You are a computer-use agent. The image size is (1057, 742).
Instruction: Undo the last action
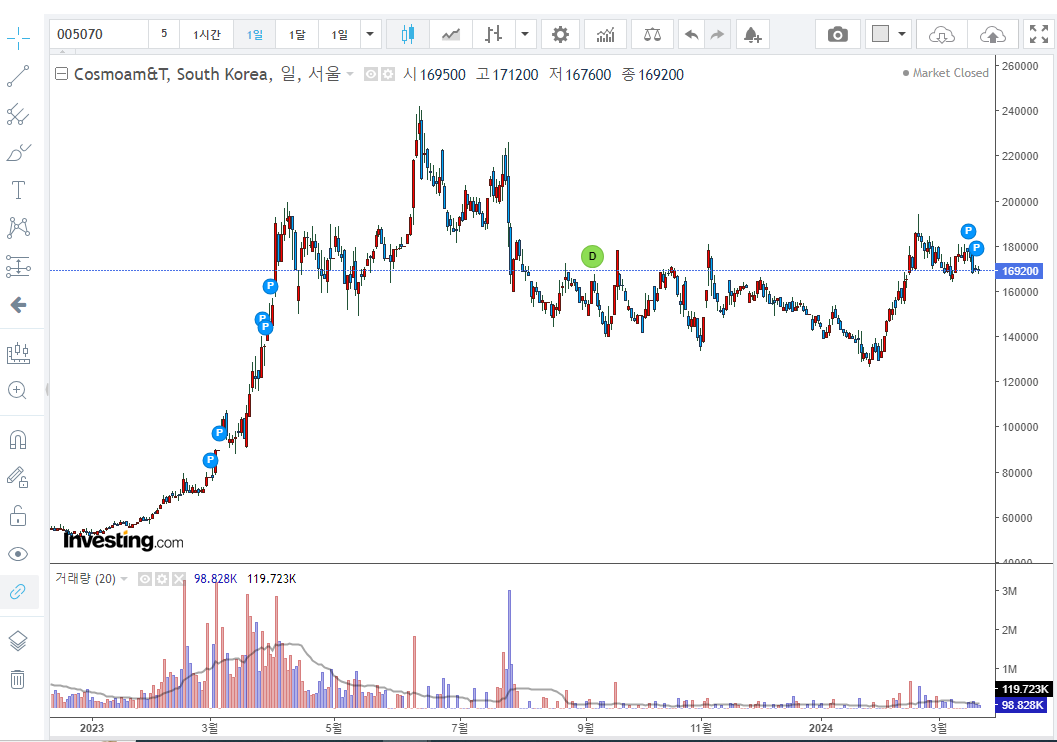pos(692,34)
